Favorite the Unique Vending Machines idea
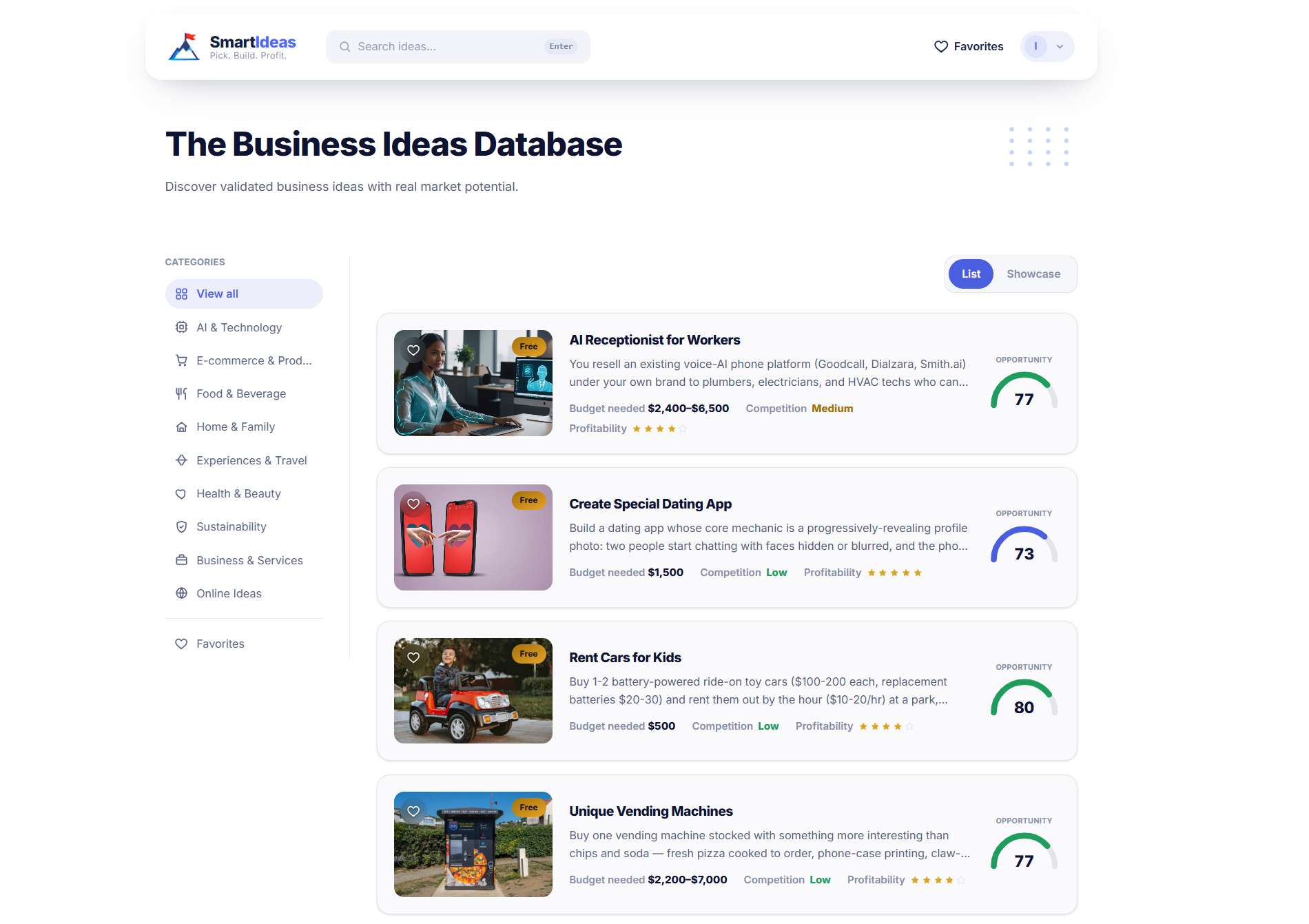 coord(413,811)
